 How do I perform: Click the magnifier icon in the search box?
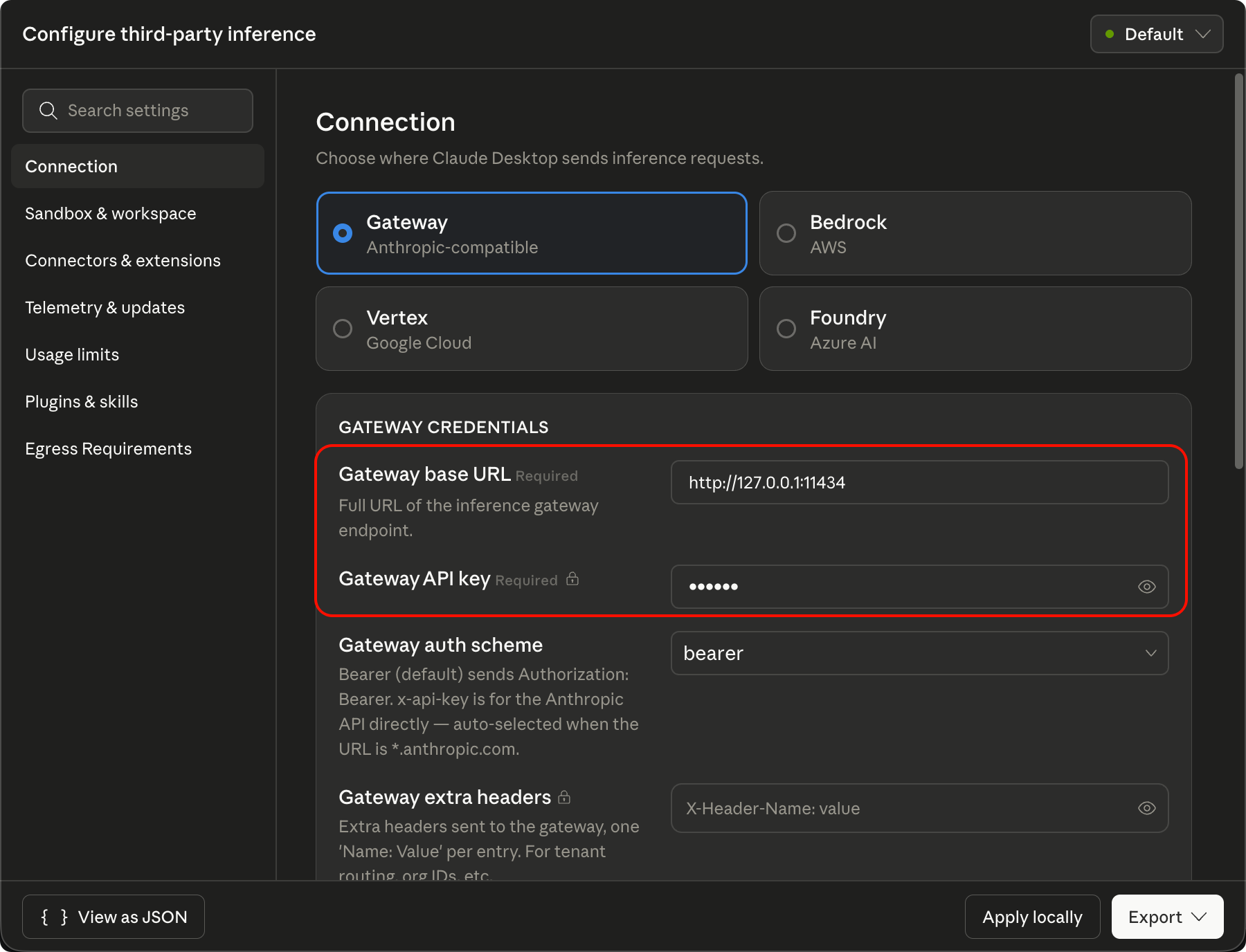point(48,111)
